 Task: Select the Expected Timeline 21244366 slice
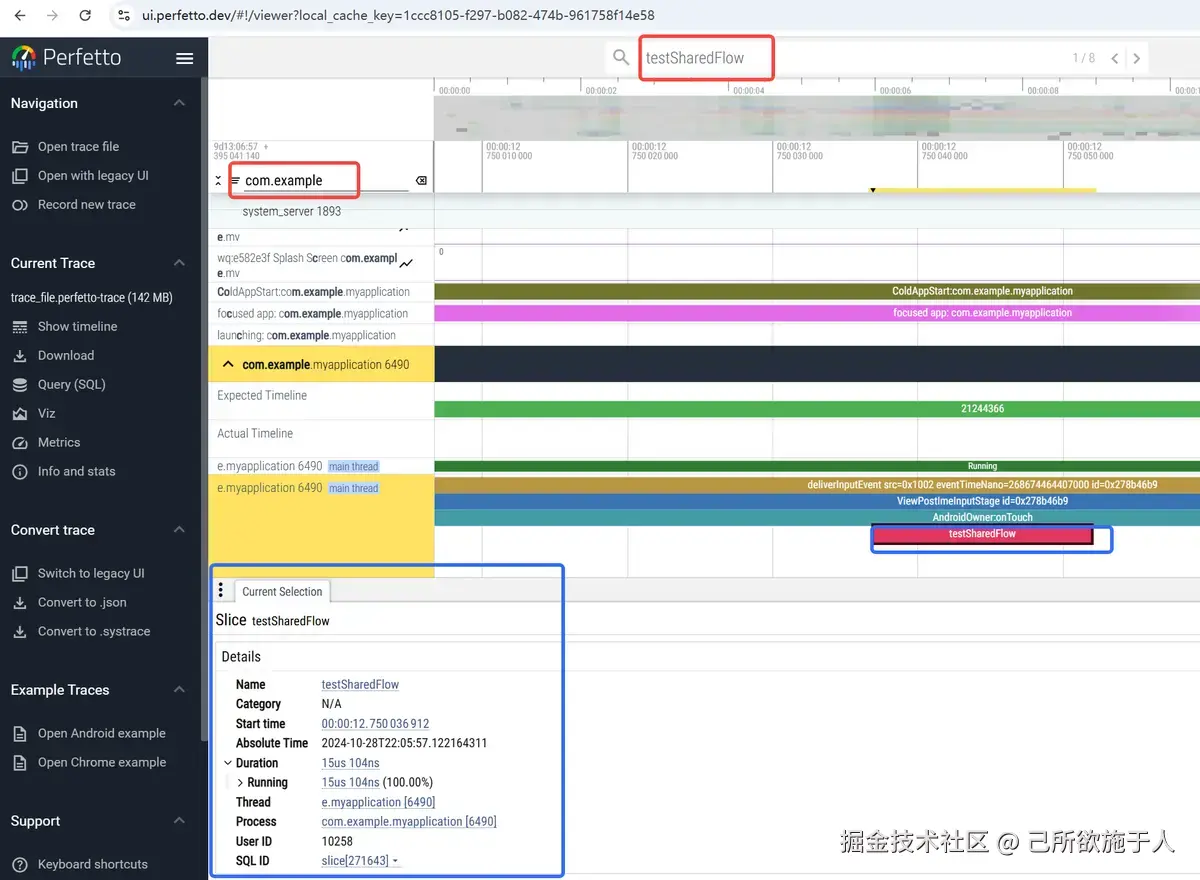coord(817,409)
